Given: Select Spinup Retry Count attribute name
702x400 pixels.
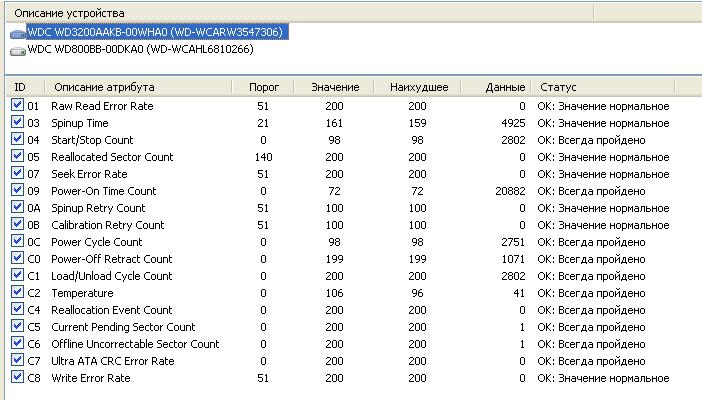Looking at the screenshot, I should [98, 208].
